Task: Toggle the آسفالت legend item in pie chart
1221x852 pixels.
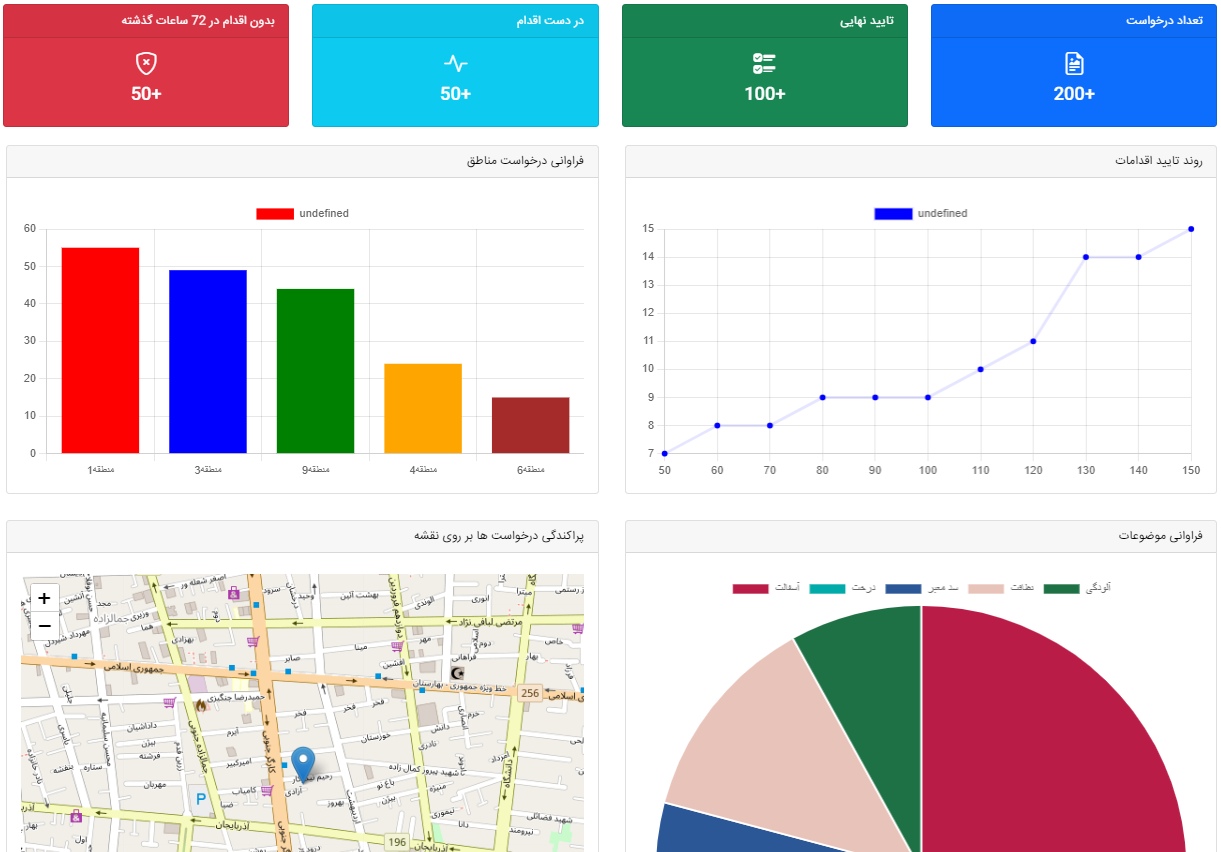Action: 751,589
